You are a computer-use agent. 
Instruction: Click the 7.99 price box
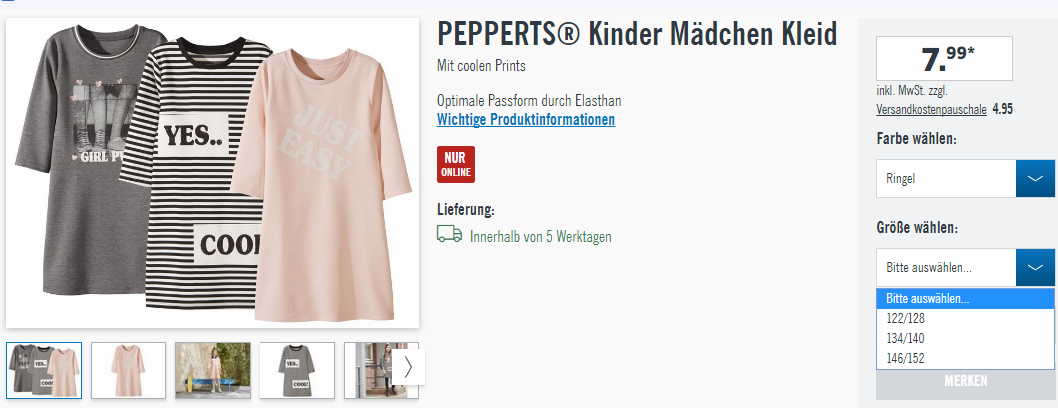[x=944, y=59]
